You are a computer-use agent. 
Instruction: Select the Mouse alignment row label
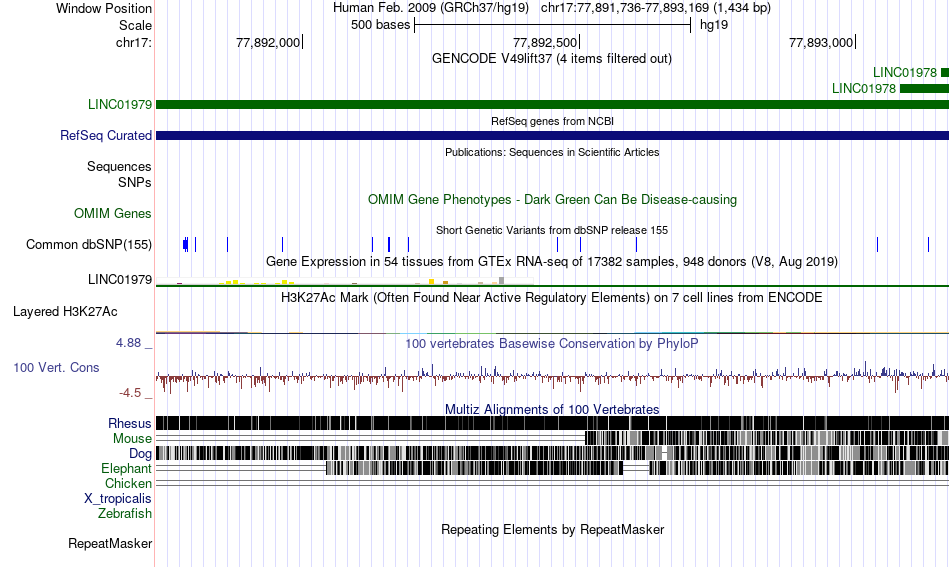point(132,439)
